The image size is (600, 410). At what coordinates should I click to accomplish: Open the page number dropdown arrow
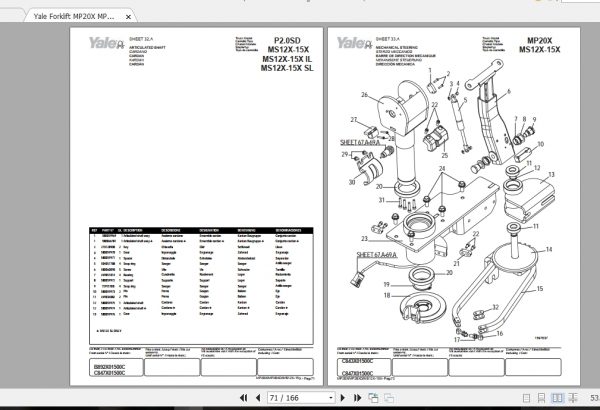click(x=331, y=398)
